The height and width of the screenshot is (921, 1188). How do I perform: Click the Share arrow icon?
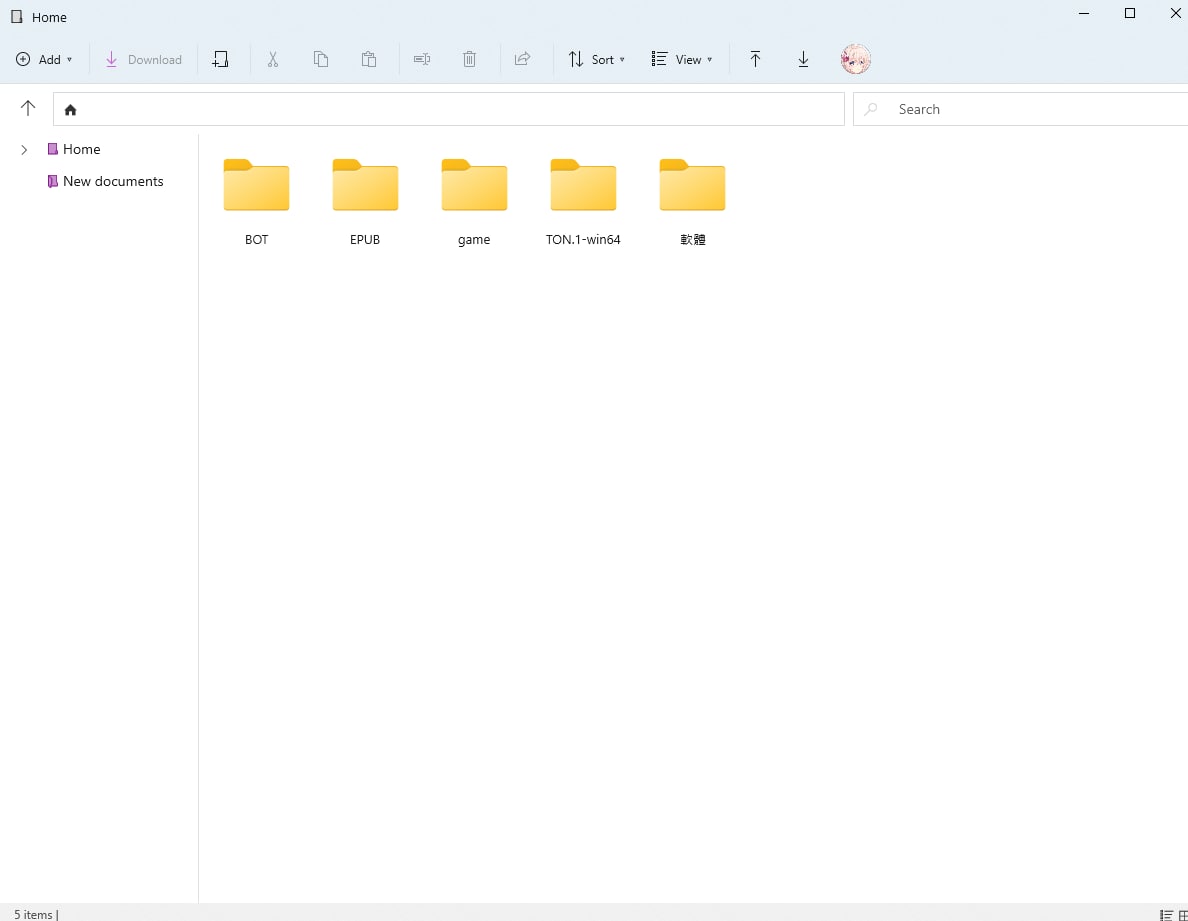click(522, 60)
